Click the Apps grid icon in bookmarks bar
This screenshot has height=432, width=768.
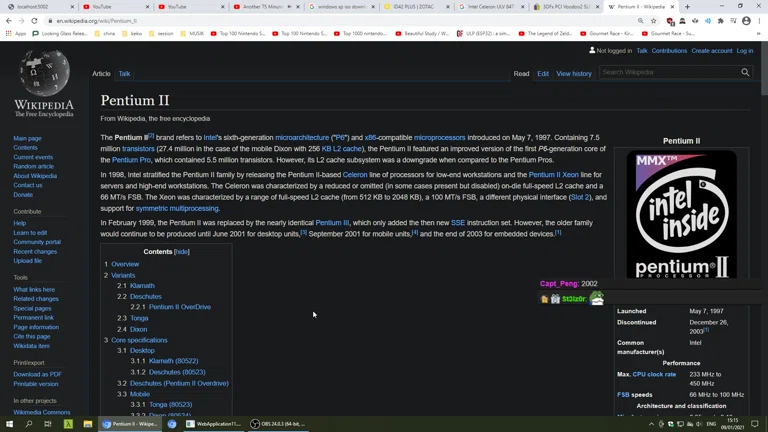click(x=8, y=34)
